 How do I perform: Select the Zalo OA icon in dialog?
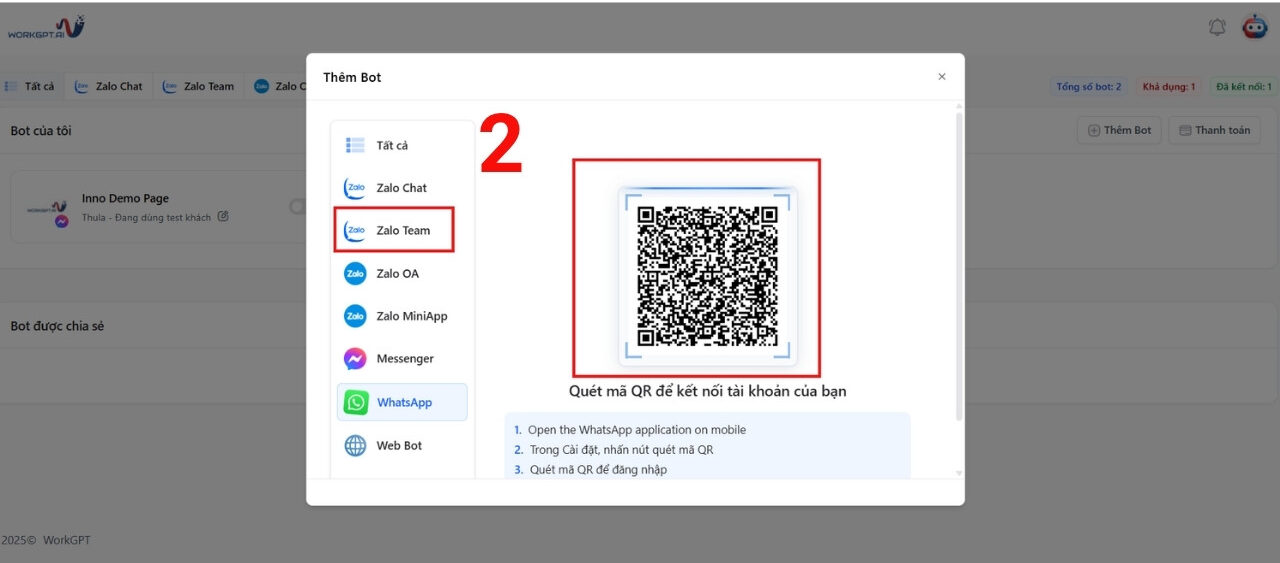355,273
